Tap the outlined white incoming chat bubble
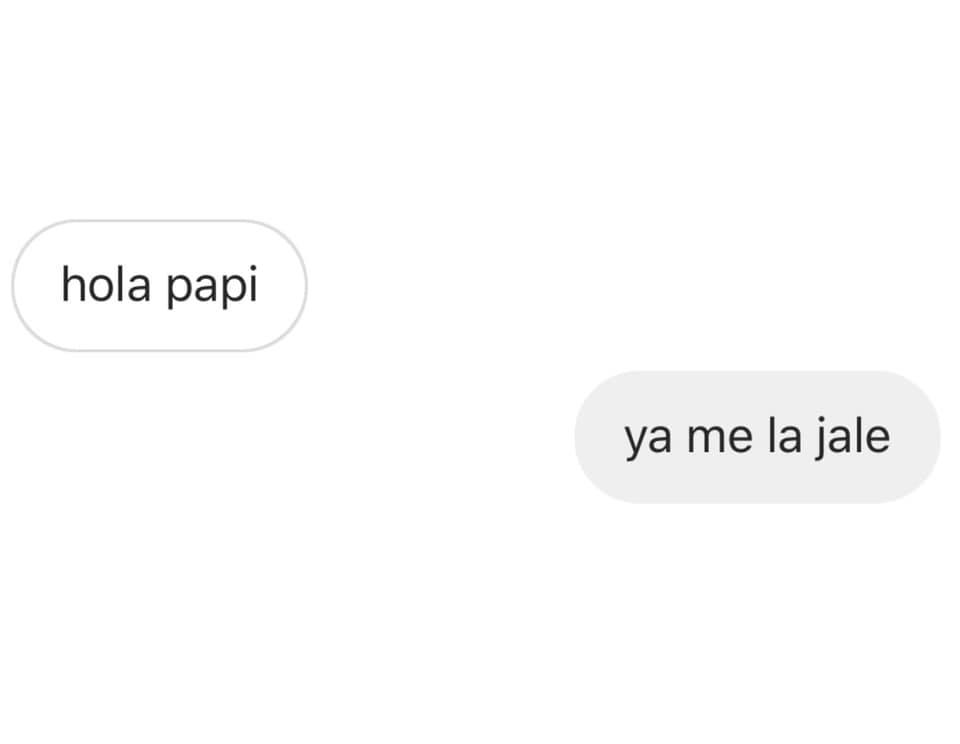Screen dimensions: 960x744 [x=159, y=285]
